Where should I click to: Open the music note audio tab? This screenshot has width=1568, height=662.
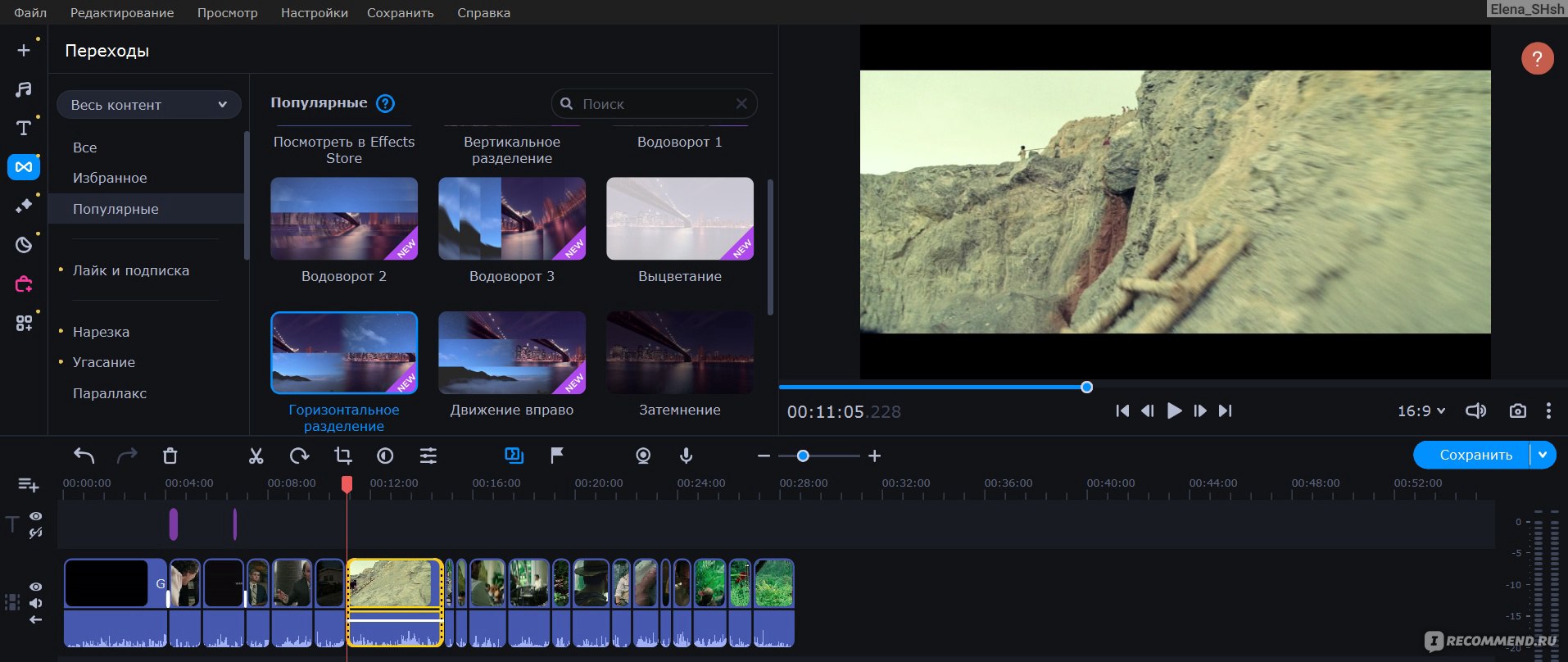(24, 89)
